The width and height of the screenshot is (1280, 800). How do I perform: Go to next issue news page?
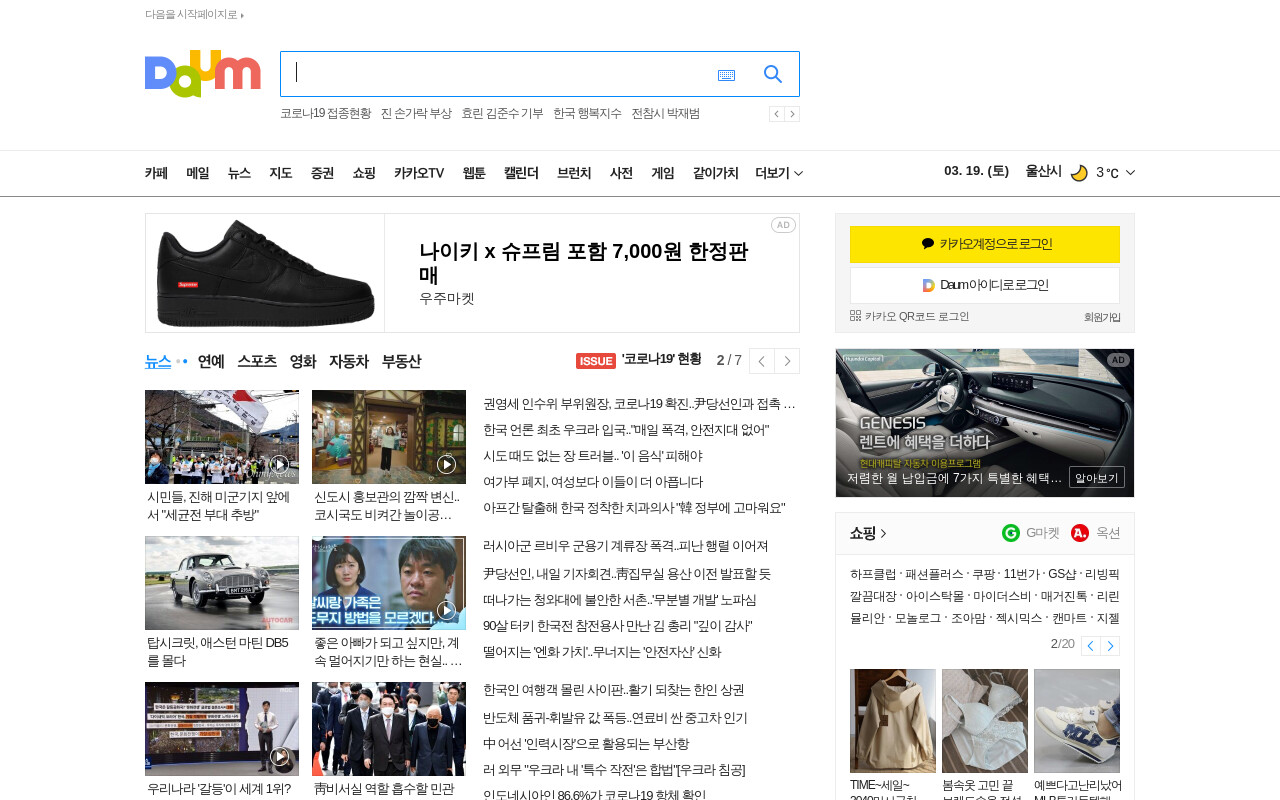(x=787, y=361)
